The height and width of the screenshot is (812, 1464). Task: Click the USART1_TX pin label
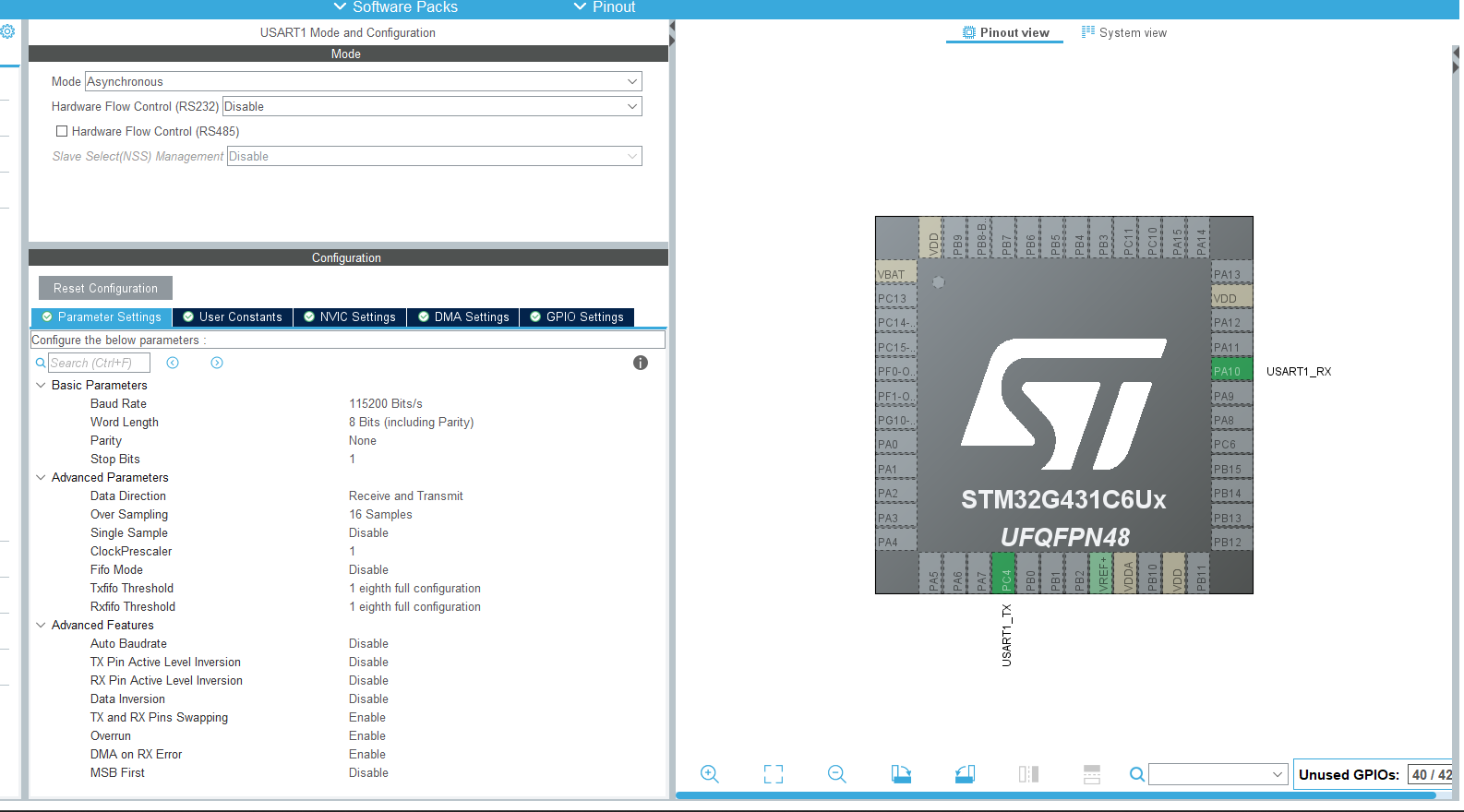coord(1007,635)
